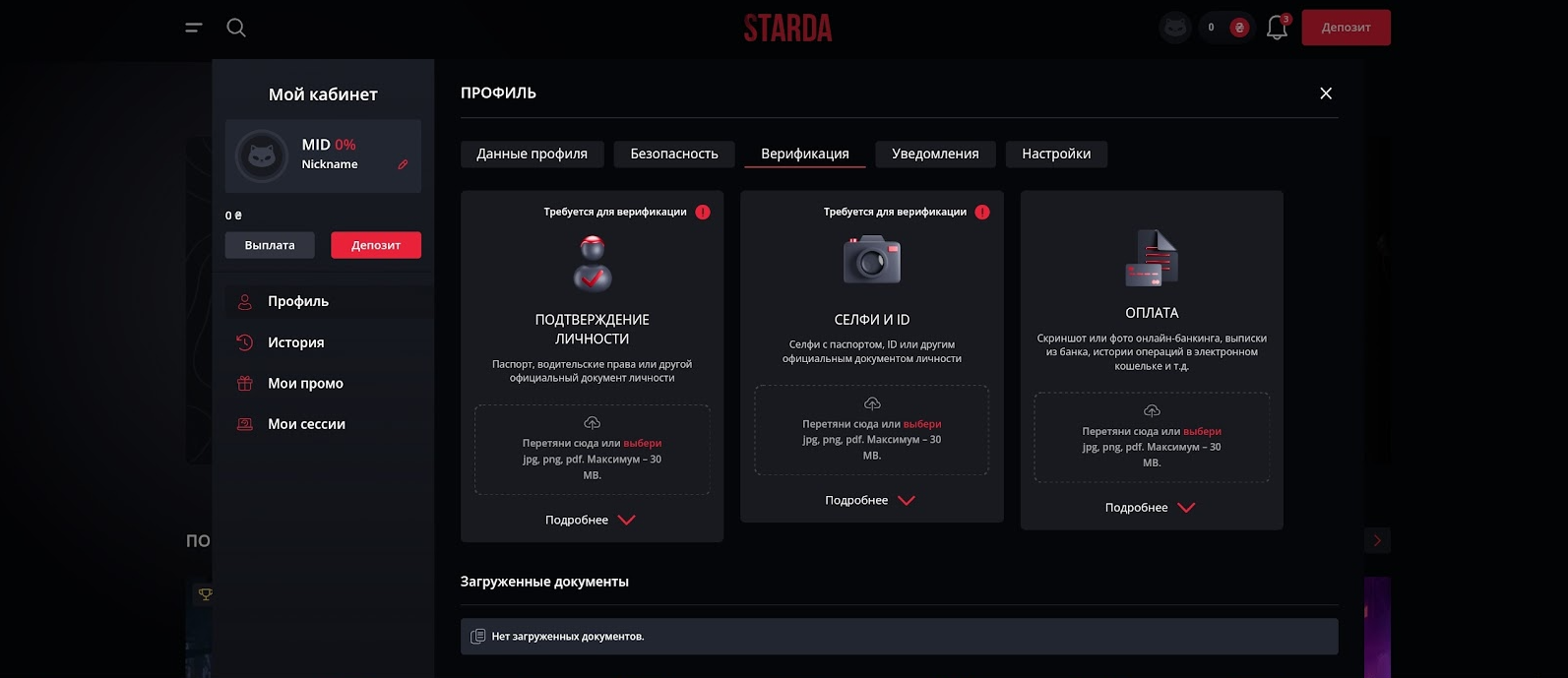Open Мои сессии via its sidebar icon

tap(244, 423)
